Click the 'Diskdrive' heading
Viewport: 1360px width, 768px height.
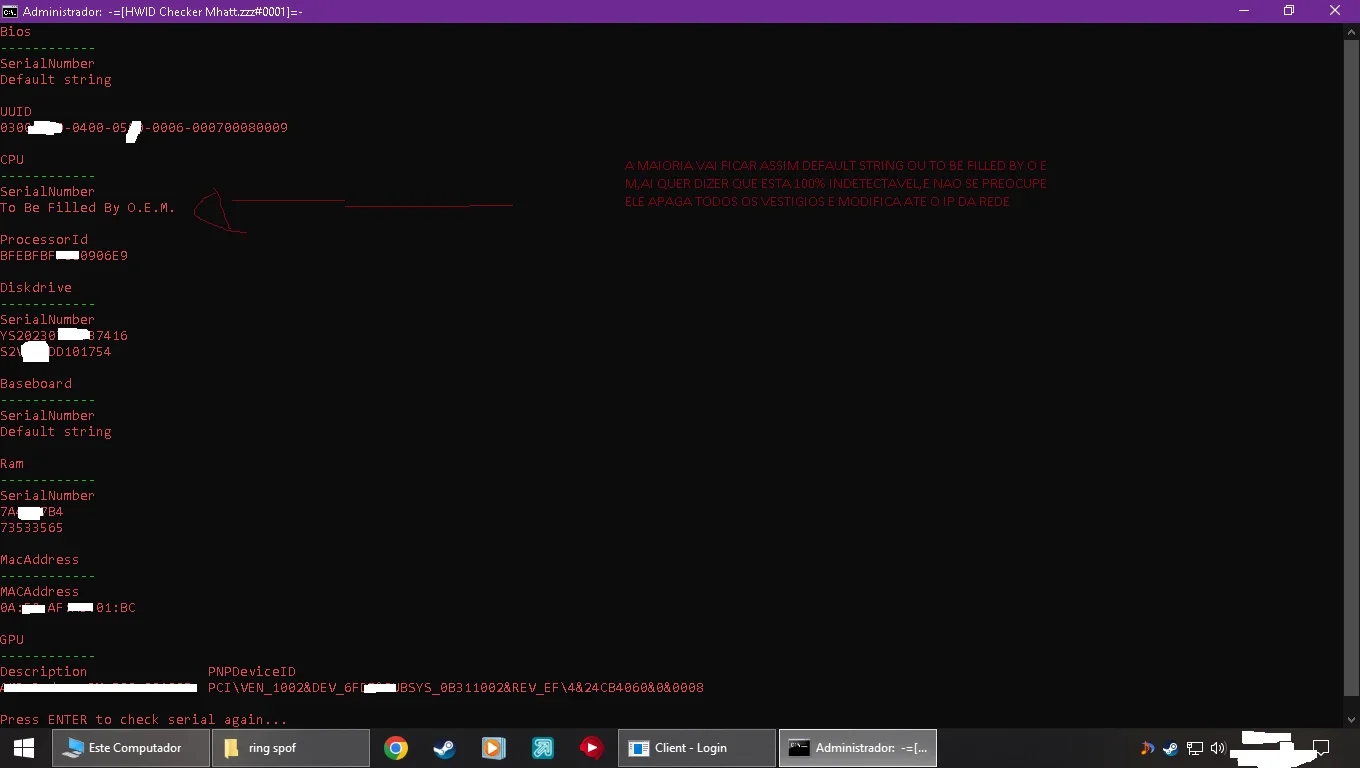36,288
